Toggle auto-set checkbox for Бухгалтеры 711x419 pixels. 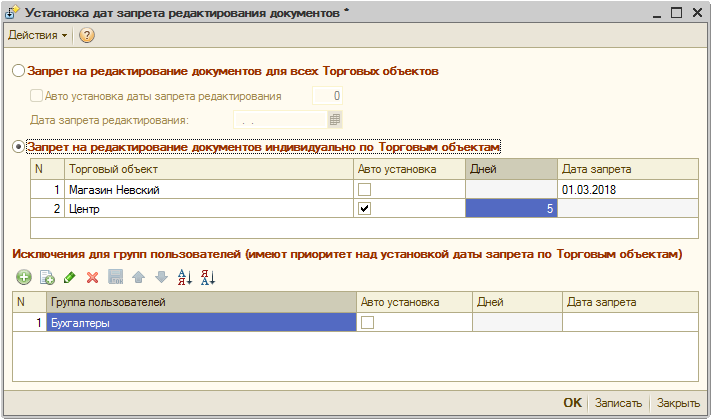[367, 322]
